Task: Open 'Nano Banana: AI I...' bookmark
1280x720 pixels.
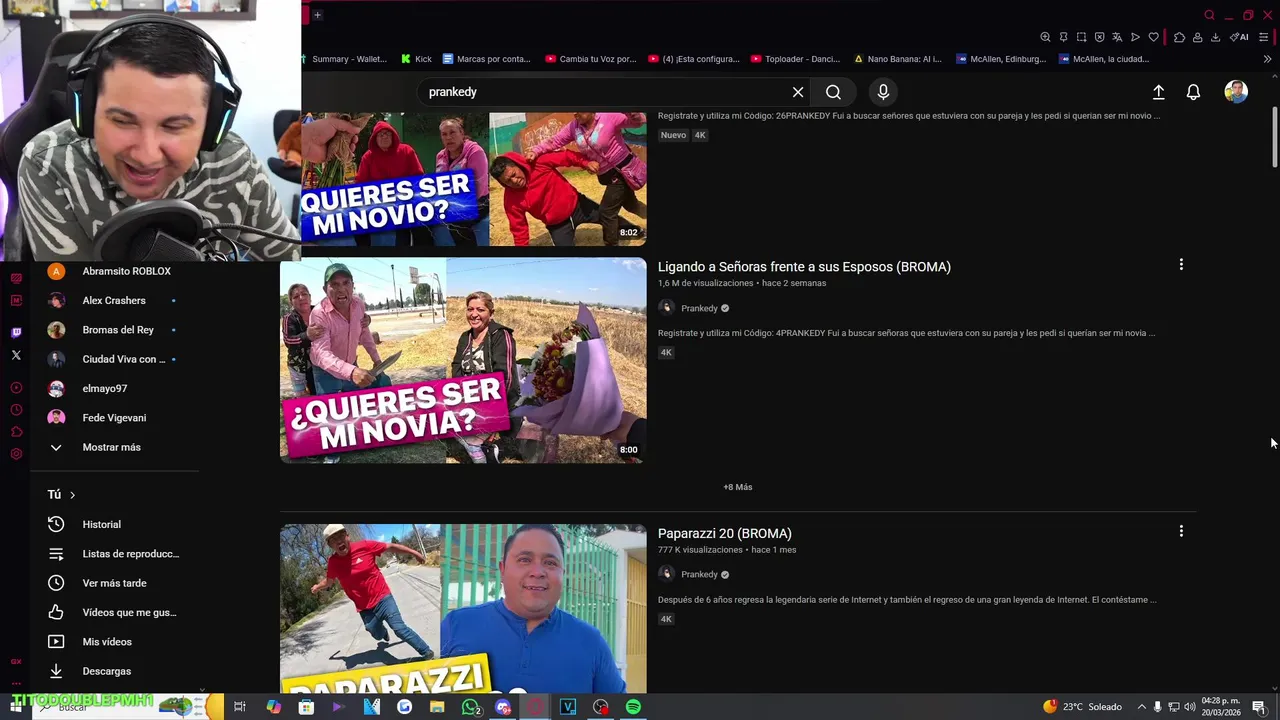Action: tap(897, 59)
